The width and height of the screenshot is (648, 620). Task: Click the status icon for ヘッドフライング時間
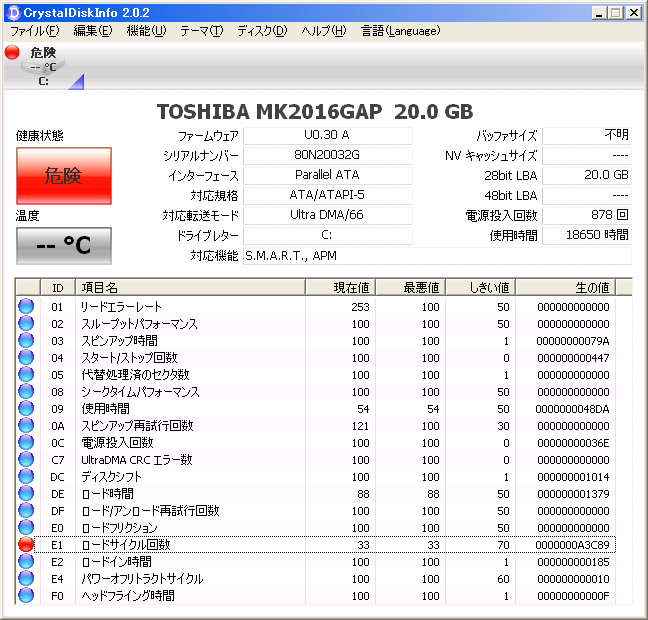26,595
